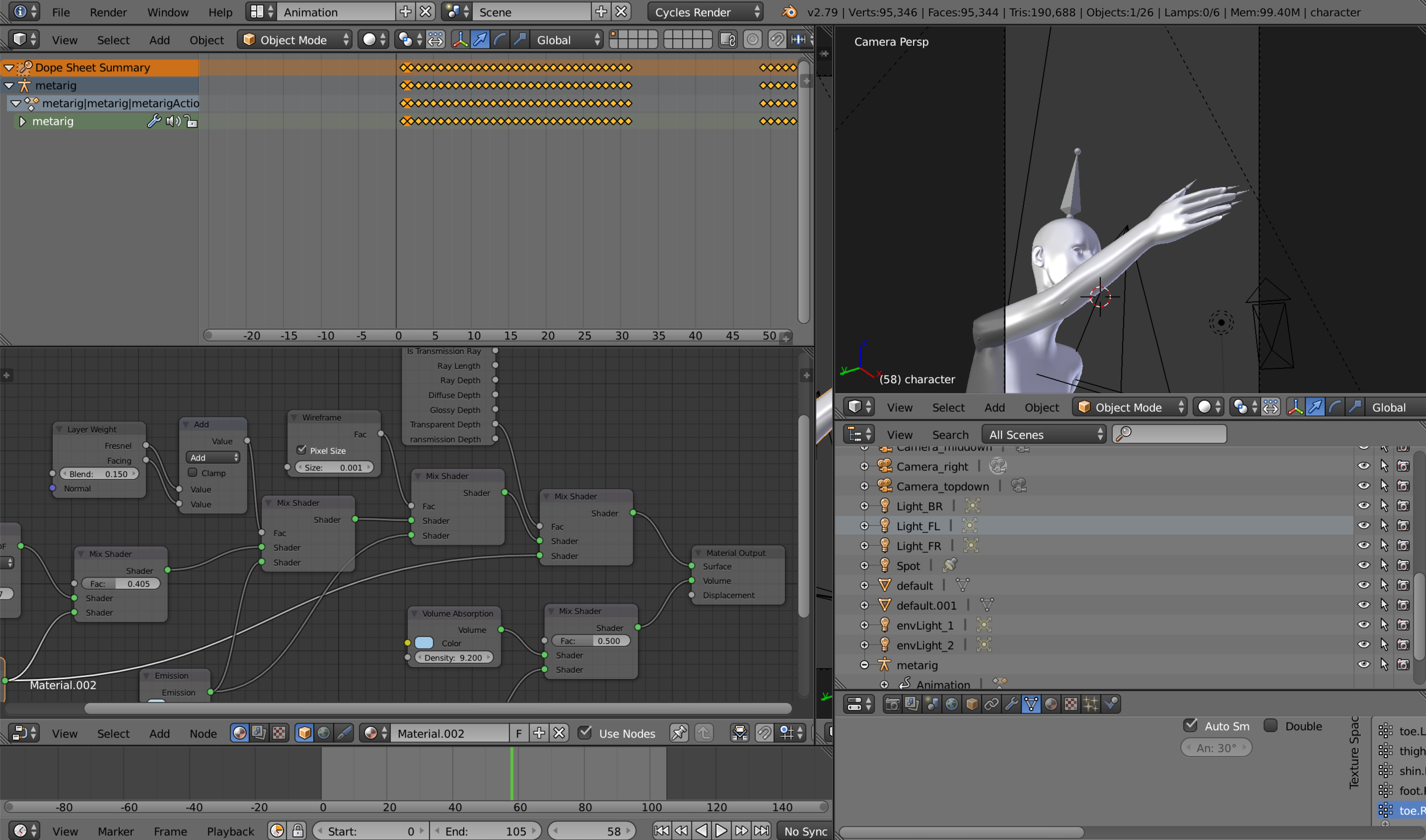This screenshot has height=840, width=1426.
Task: Enable the Clamp checkbox in Add node
Action: pos(193,473)
